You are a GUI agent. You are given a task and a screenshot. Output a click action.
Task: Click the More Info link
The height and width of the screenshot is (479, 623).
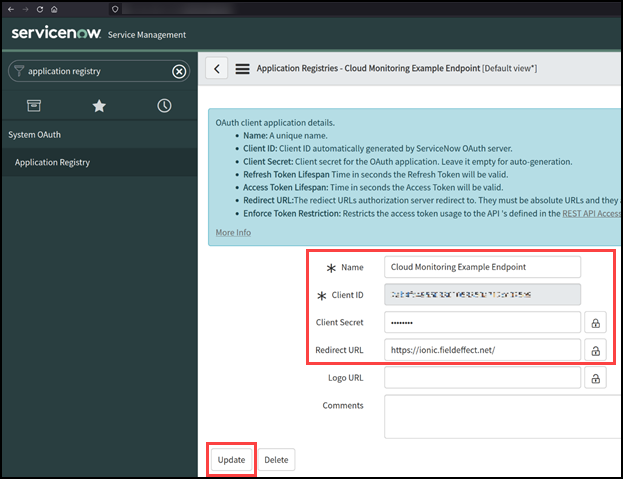233,232
